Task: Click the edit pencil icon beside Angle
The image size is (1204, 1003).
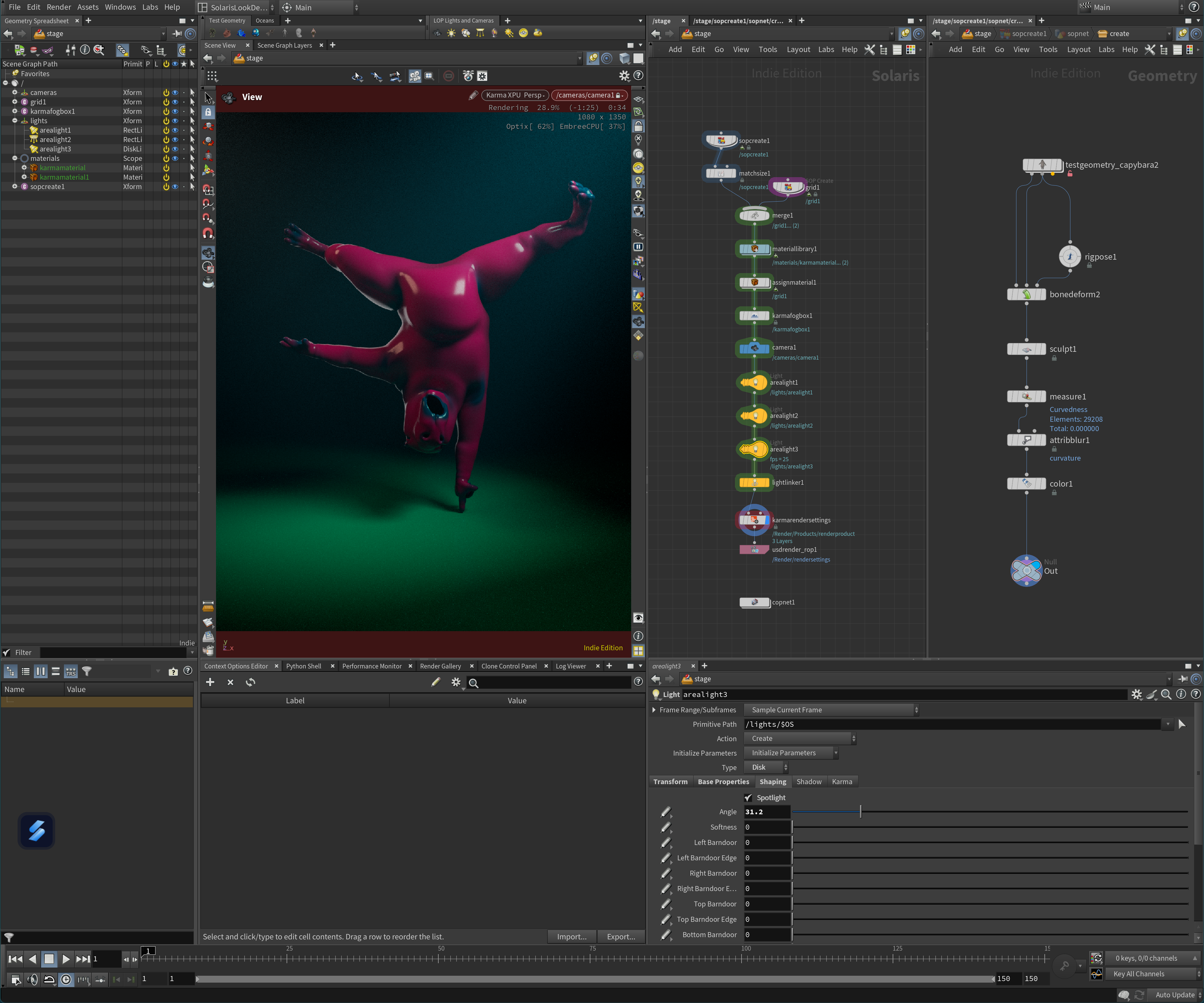Action: [666, 812]
